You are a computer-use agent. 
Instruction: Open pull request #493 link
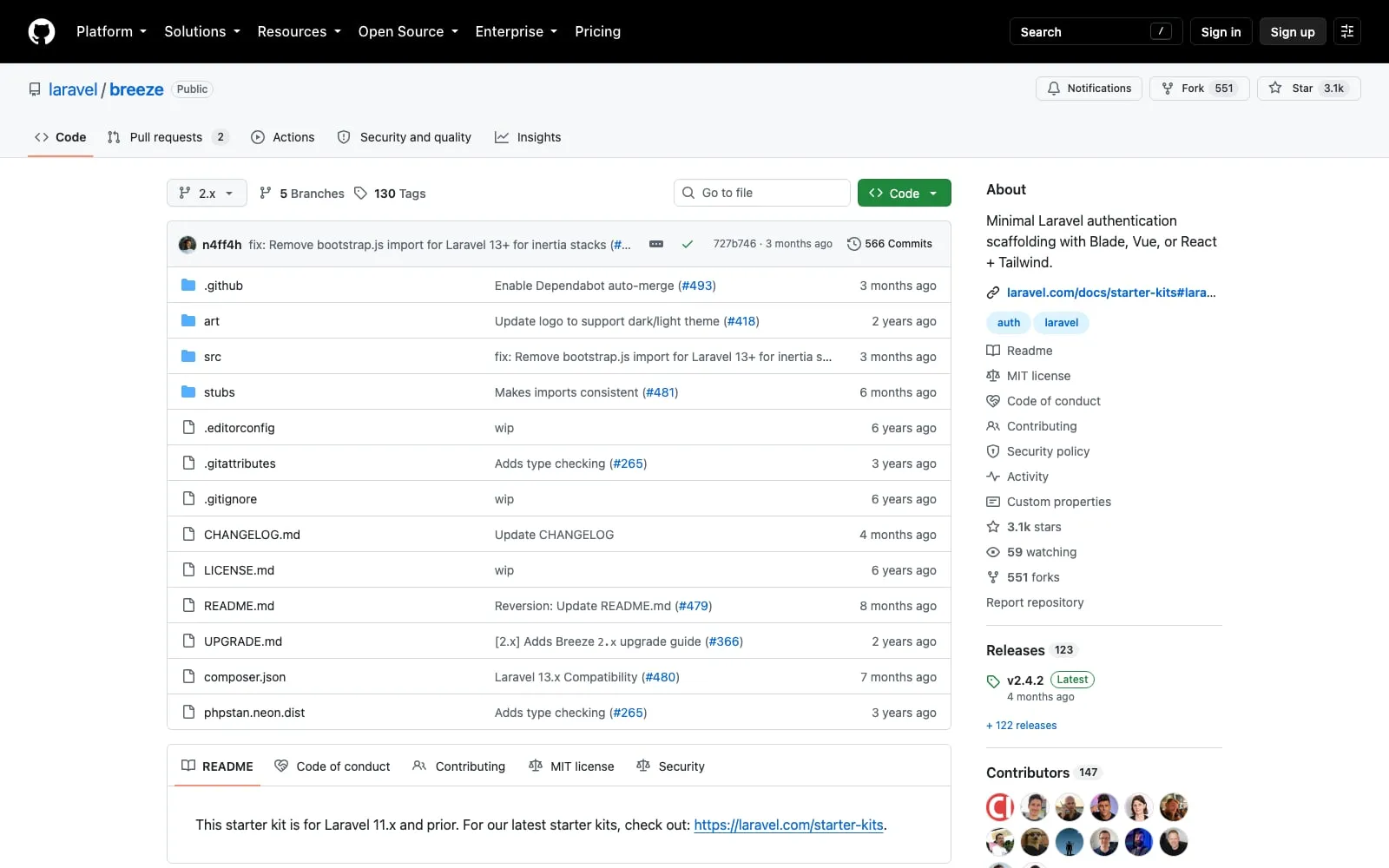pos(697,286)
